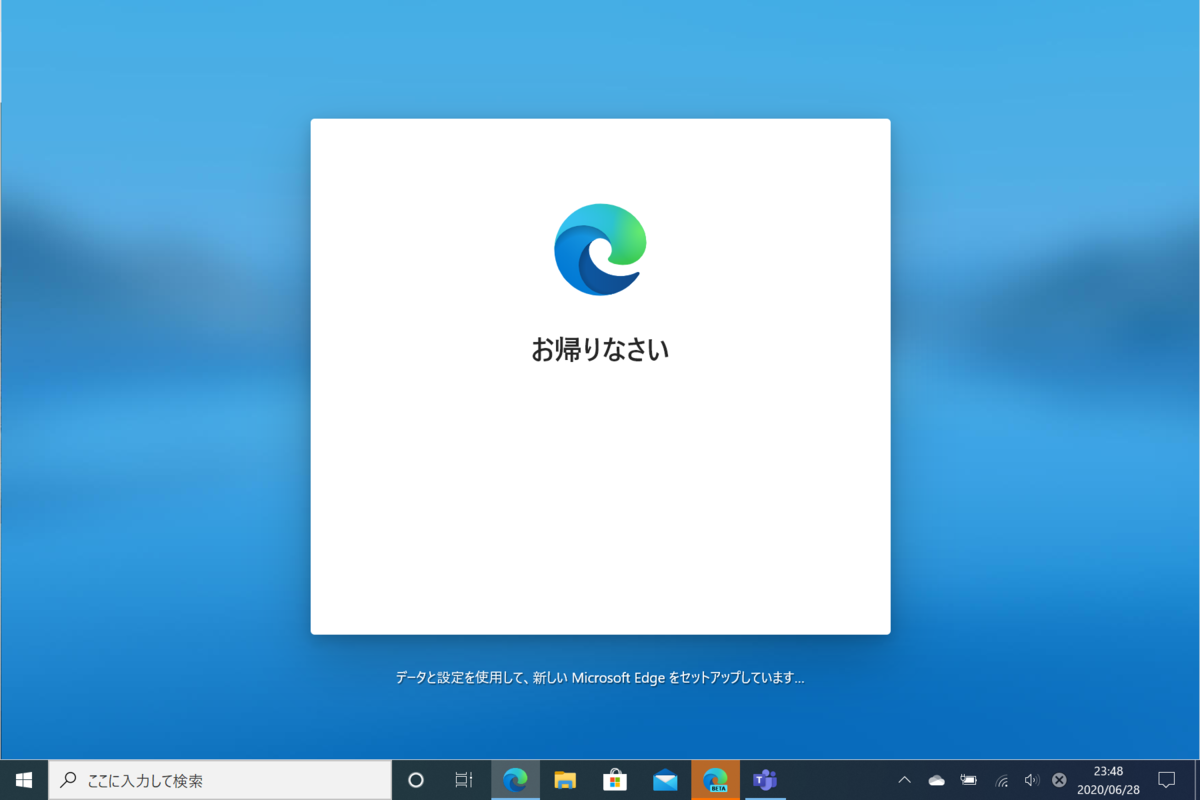Switch to Edge Beta on the taskbar
Screen dimensions: 1200x800
[x=715, y=780]
